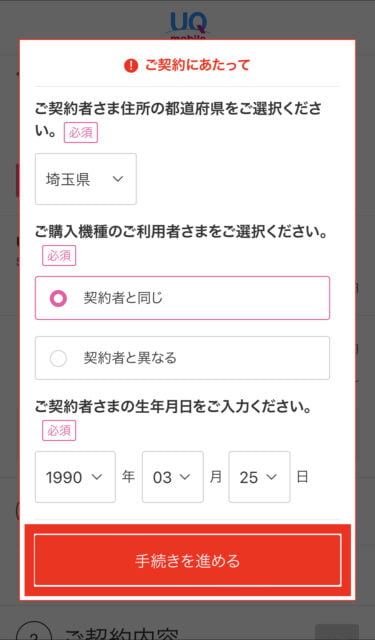Click the 必須 badge near prefecture label
375x640 pixels.
click(x=81, y=133)
